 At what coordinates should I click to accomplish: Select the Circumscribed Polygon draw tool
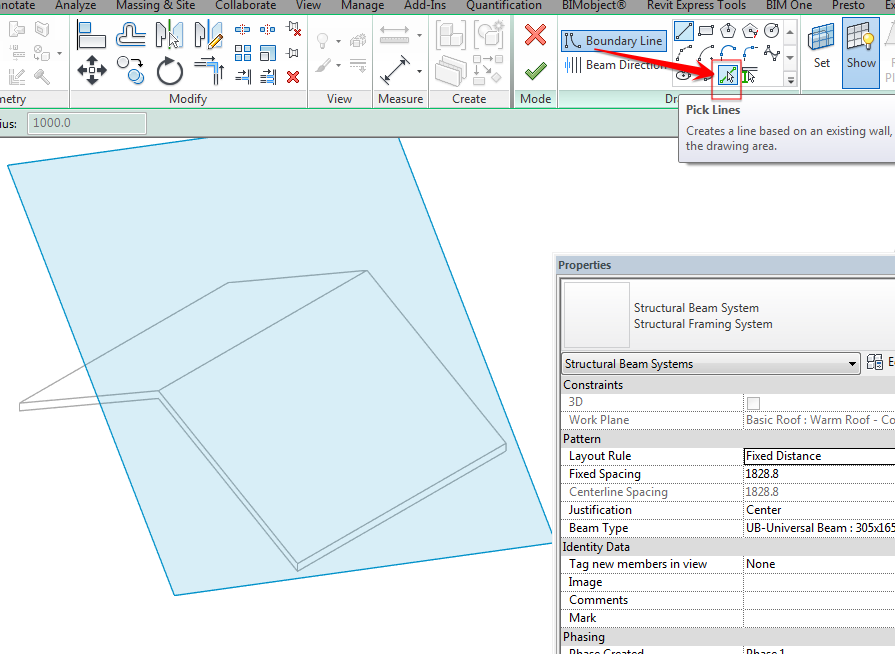(749, 31)
